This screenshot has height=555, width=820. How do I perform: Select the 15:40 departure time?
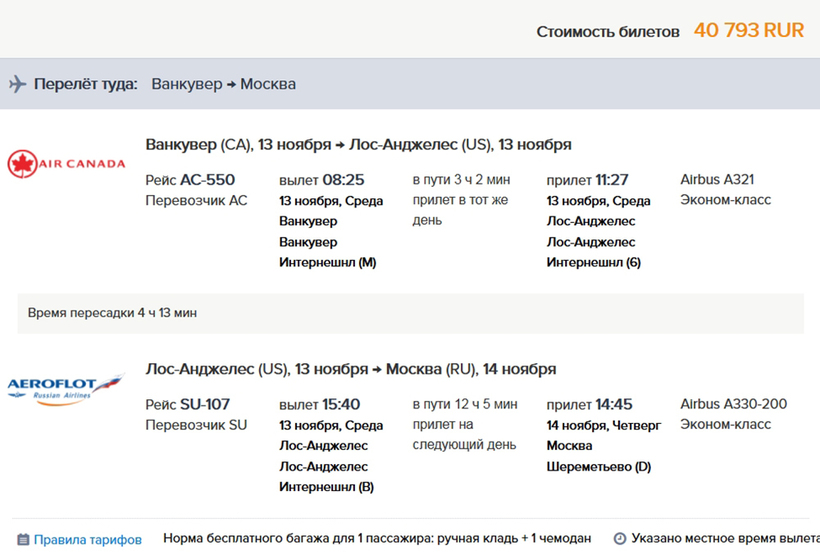click(341, 405)
